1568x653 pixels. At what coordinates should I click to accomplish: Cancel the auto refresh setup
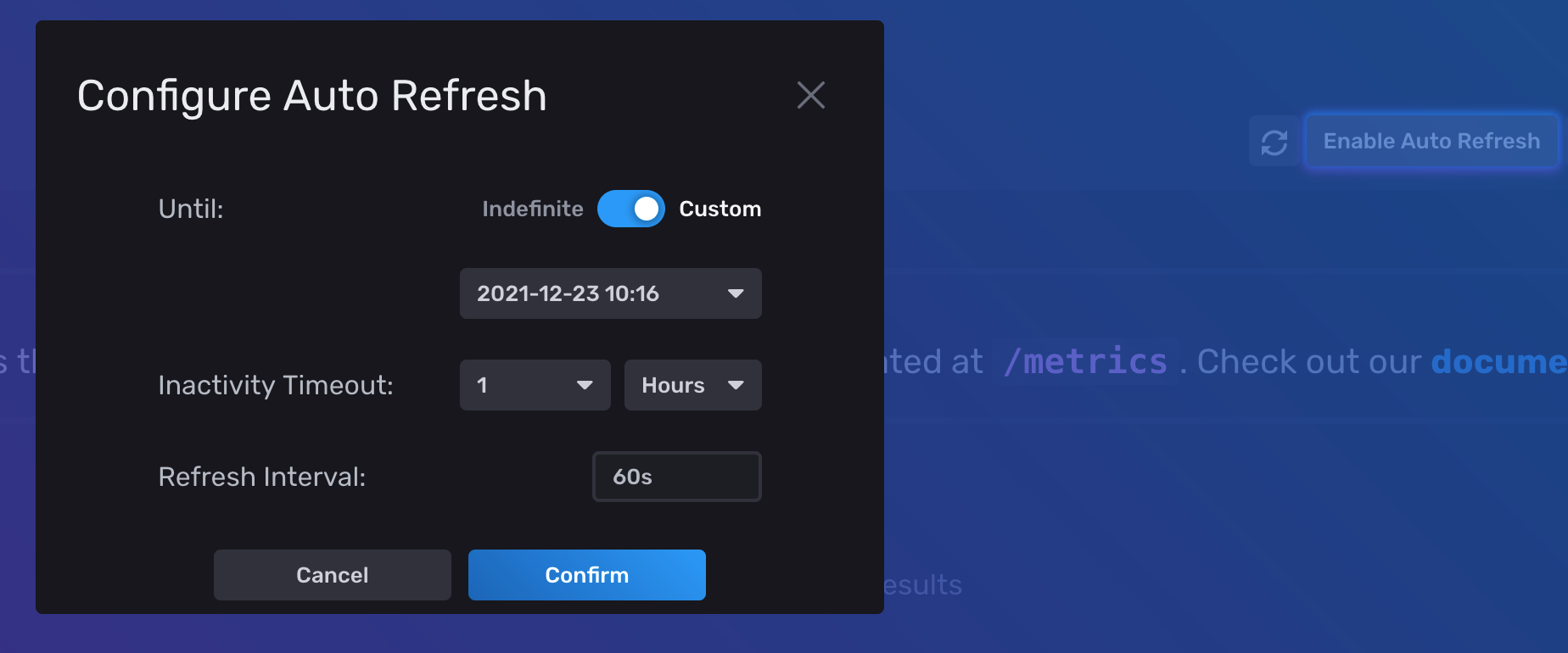tap(332, 574)
